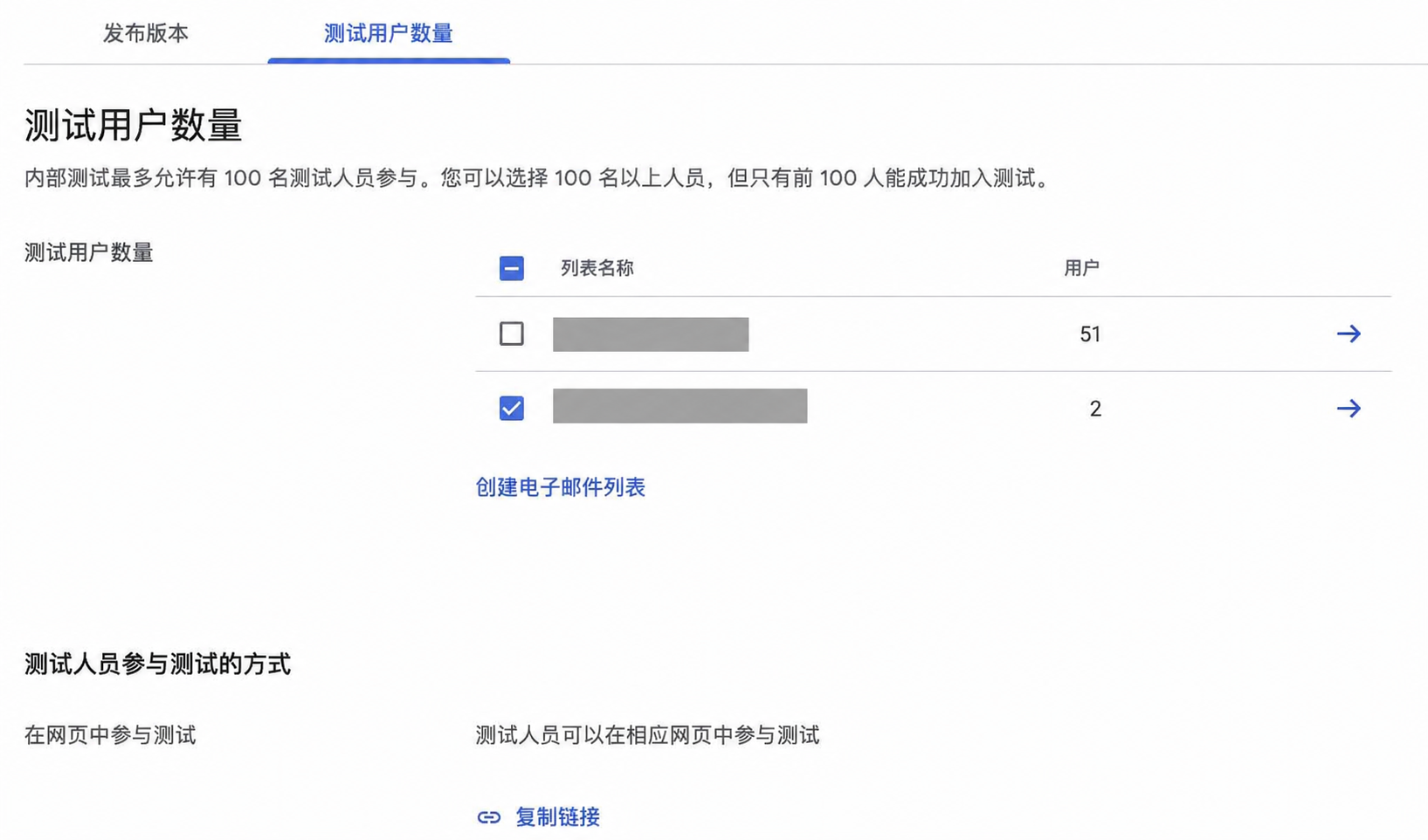Screen dimensions: 1428x840
Task: Click the 在网页中参与测试 label
Action: point(110,735)
